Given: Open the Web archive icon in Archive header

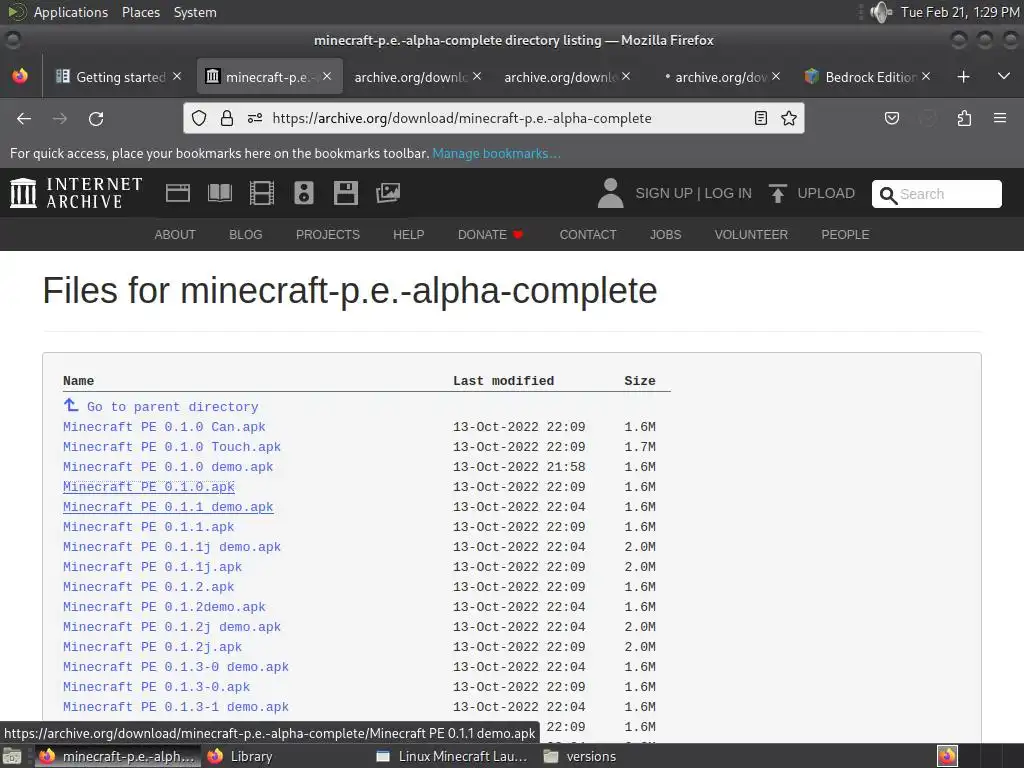Looking at the screenshot, I should [178, 193].
